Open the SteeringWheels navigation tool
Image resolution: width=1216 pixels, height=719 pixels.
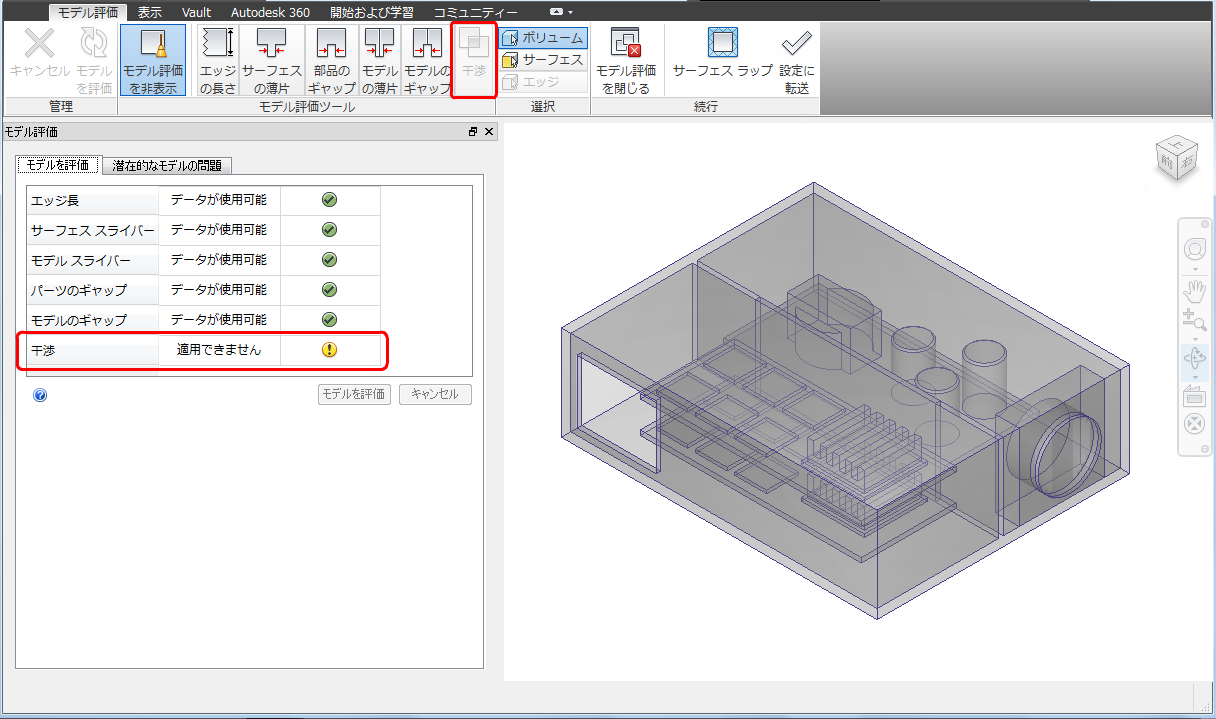pos(1195,249)
